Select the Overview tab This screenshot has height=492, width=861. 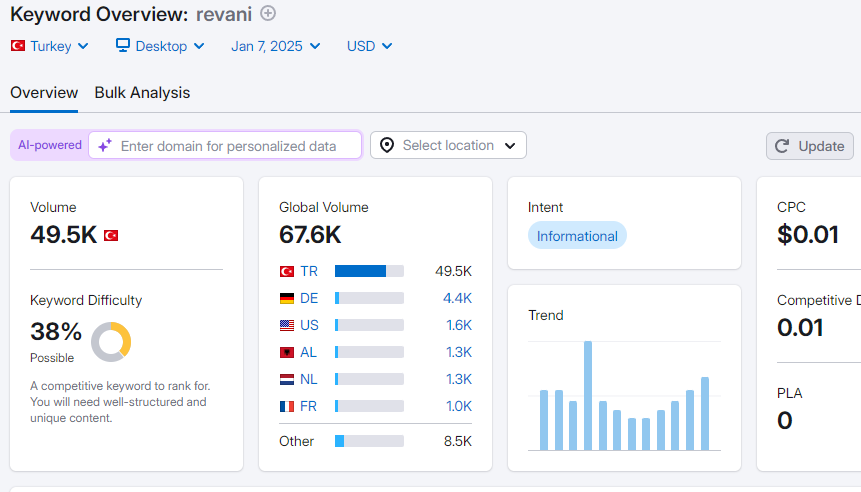(x=44, y=93)
